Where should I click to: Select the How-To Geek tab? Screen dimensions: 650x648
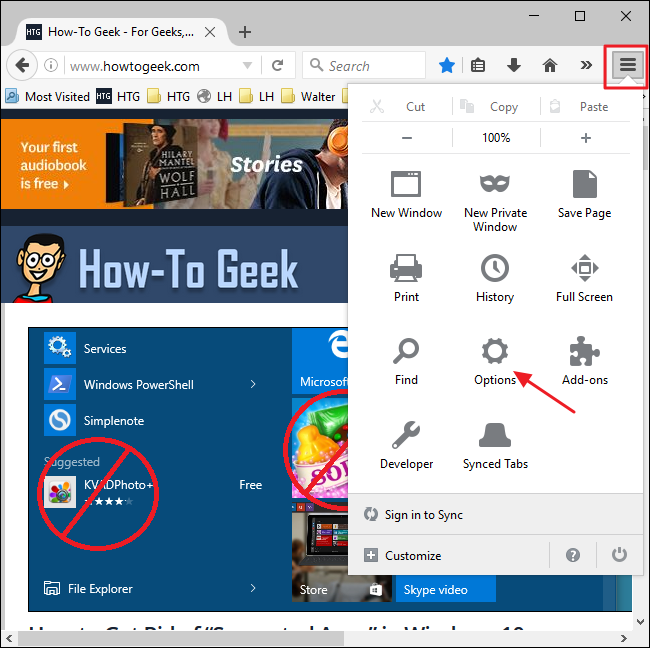point(120,32)
